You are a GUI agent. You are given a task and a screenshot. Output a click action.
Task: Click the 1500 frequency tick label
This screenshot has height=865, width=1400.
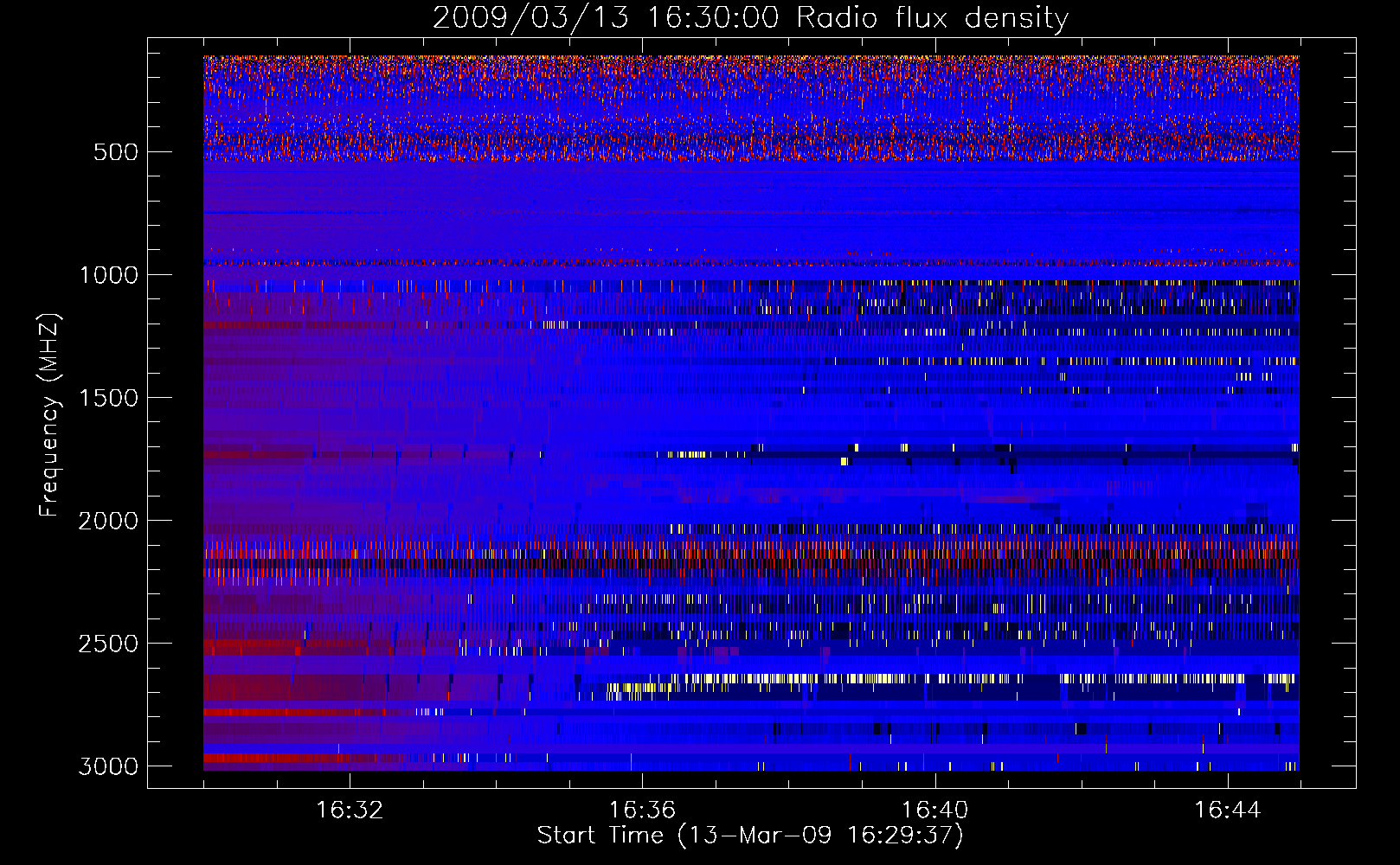109,398
